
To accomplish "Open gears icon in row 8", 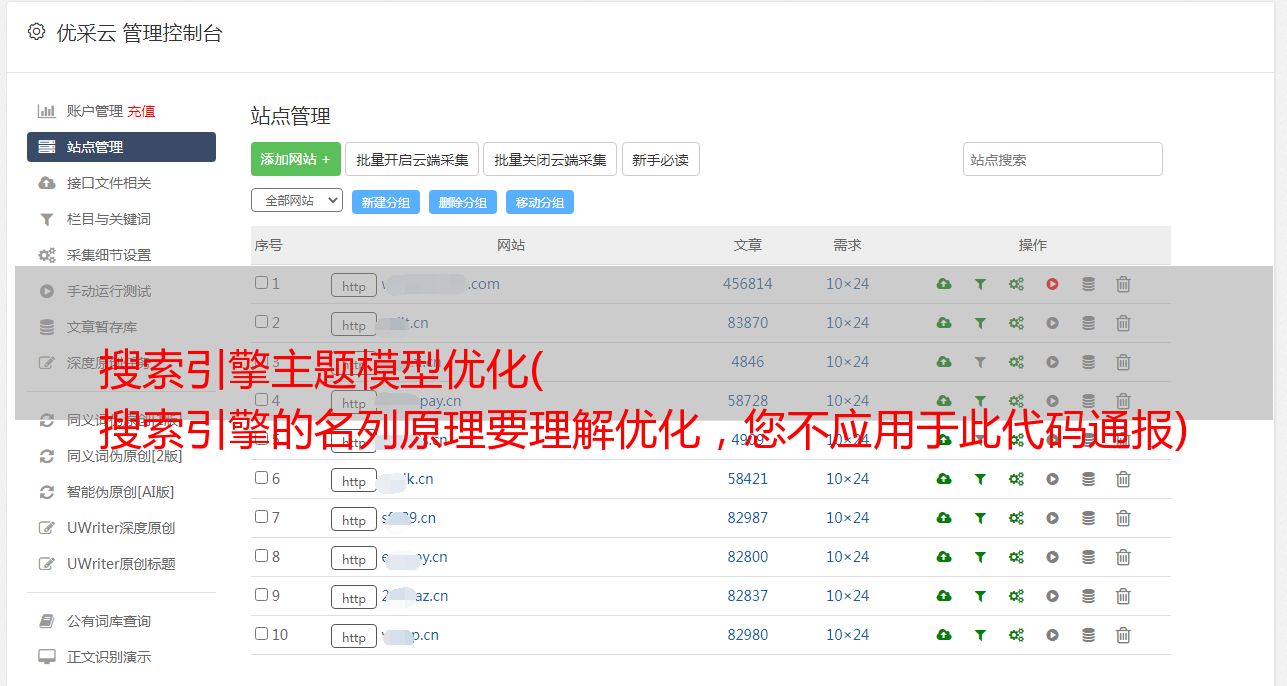I will pos(1016,557).
